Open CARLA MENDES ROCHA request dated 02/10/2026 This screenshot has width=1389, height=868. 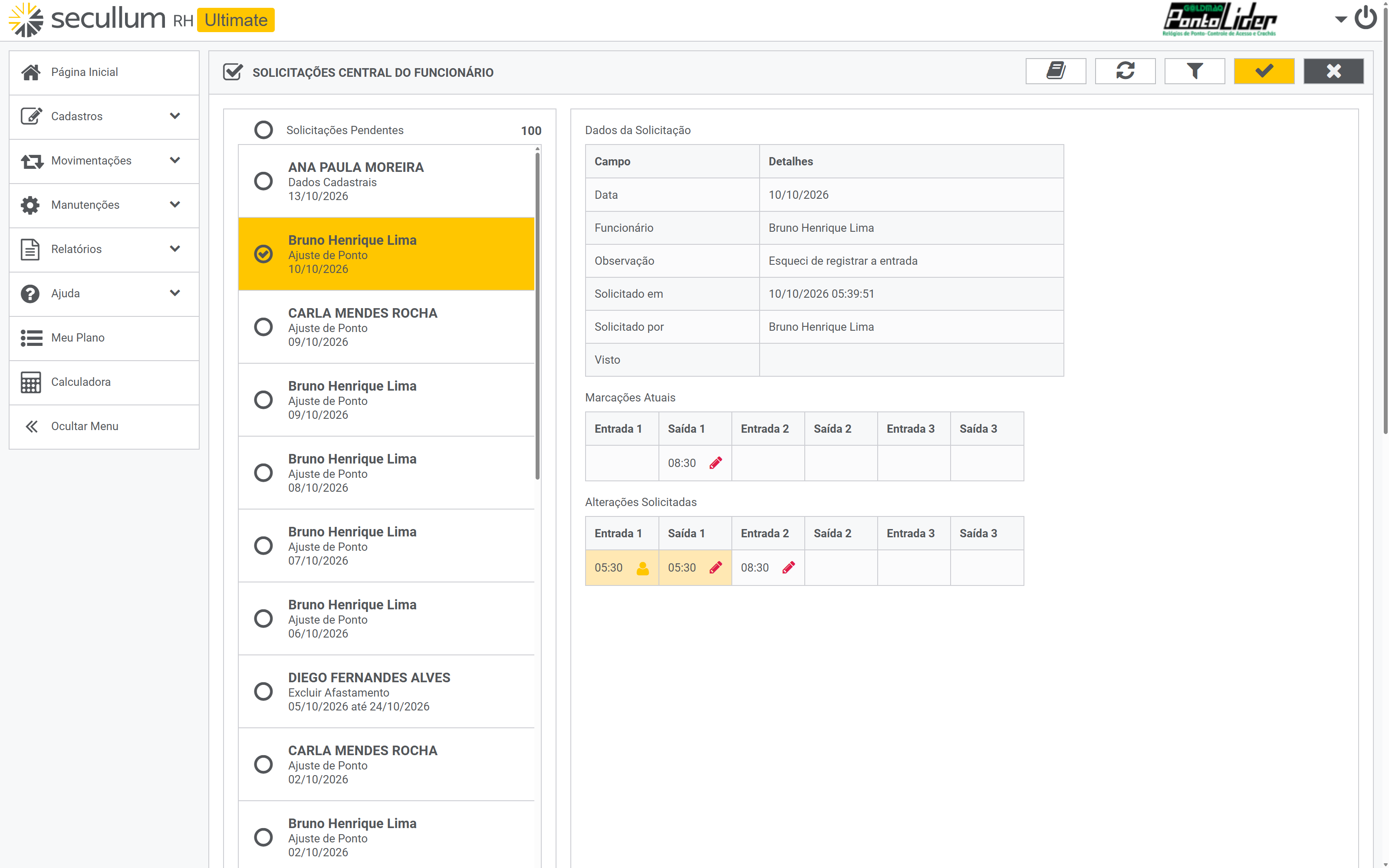pyautogui.click(x=386, y=764)
